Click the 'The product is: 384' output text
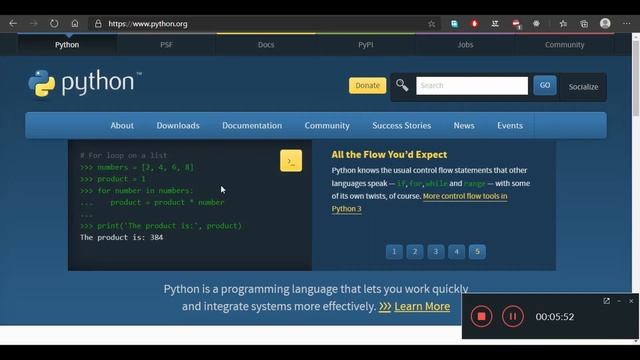Image resolution: width=640 pixels, height=360 pixels. [122, 237]
